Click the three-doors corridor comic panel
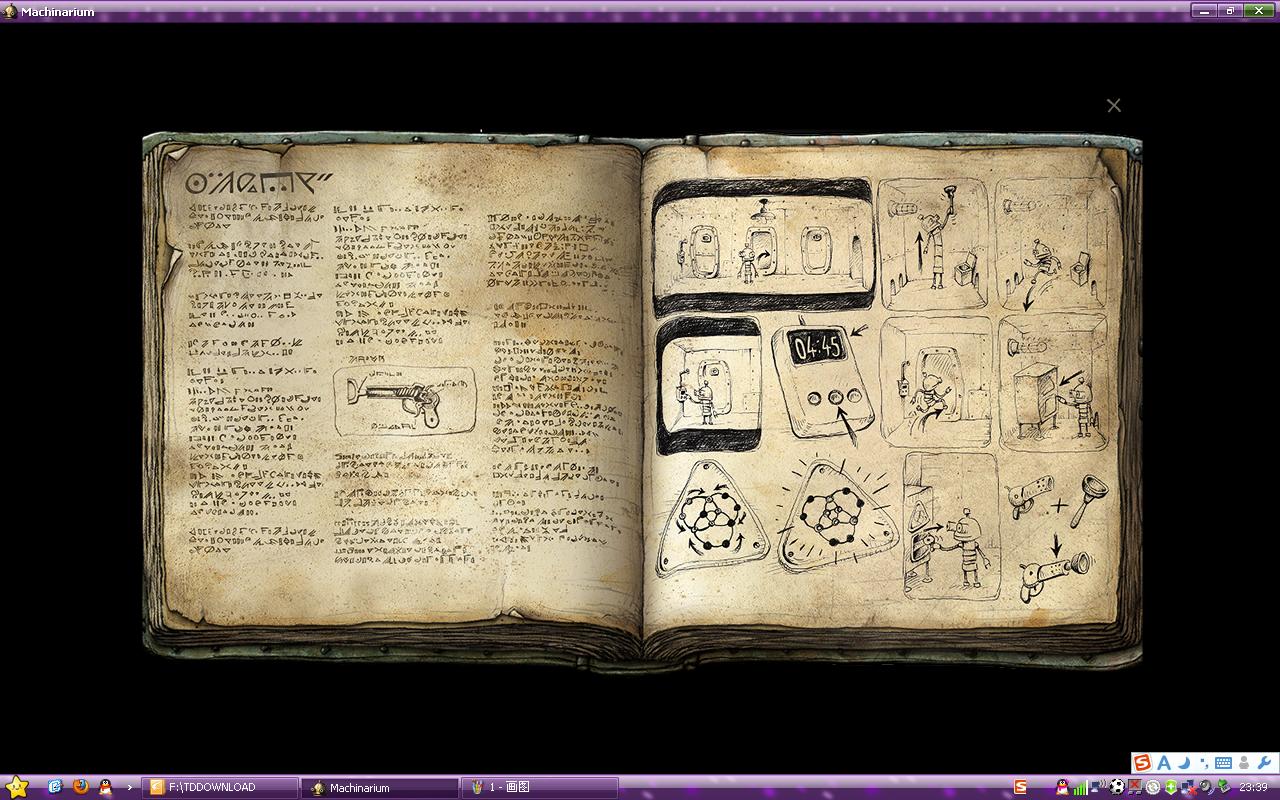1280x800 pixels. [763, 245]
